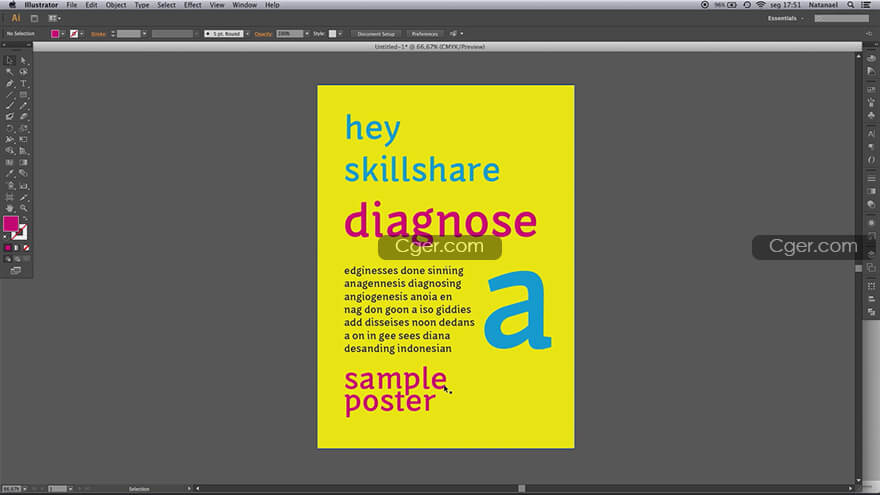Set paint mode to Gradient
The height and width of the screenshot is (495, 880).
click(x=16, y=248)
